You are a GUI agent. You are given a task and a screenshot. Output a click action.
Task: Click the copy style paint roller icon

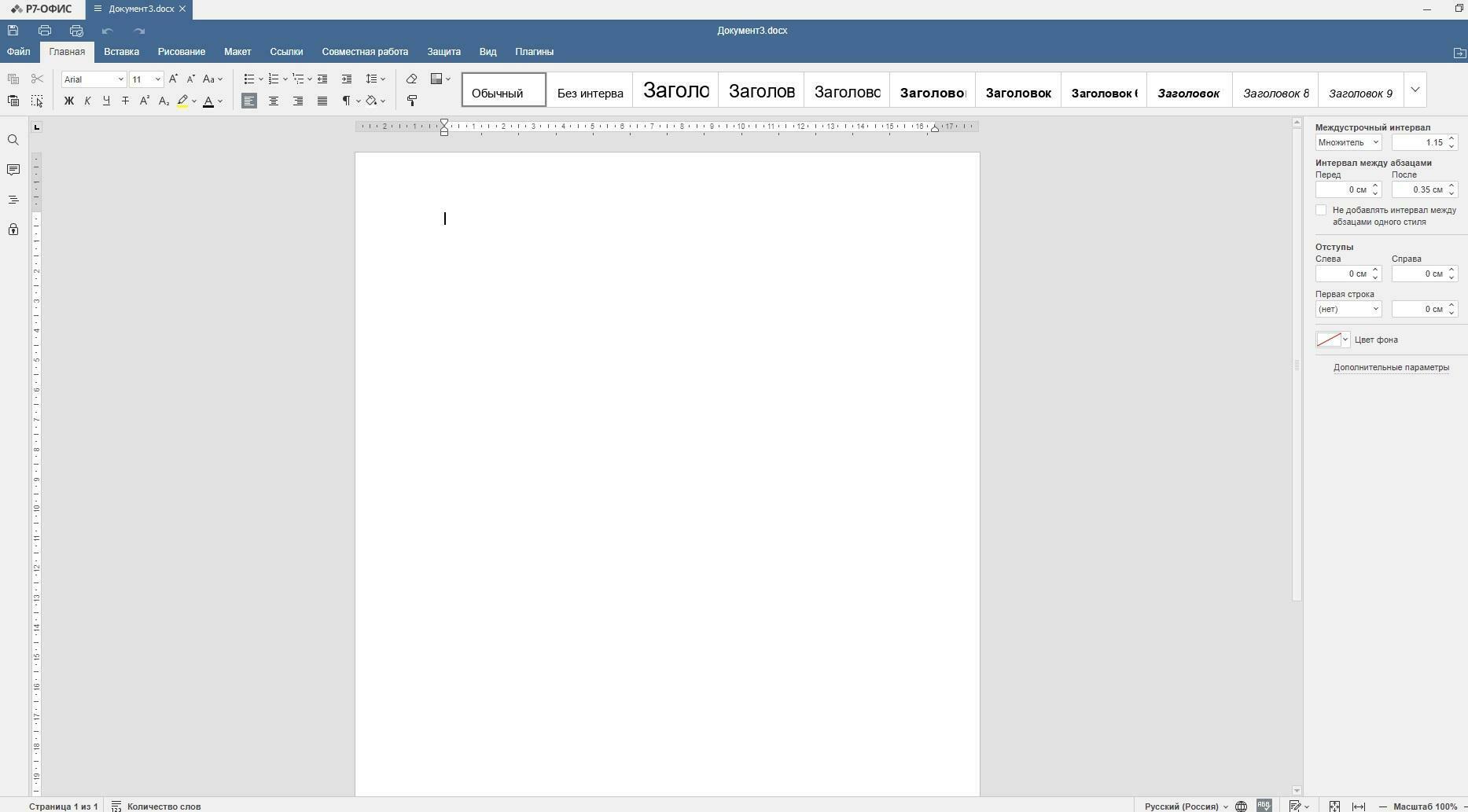[411, 101]
